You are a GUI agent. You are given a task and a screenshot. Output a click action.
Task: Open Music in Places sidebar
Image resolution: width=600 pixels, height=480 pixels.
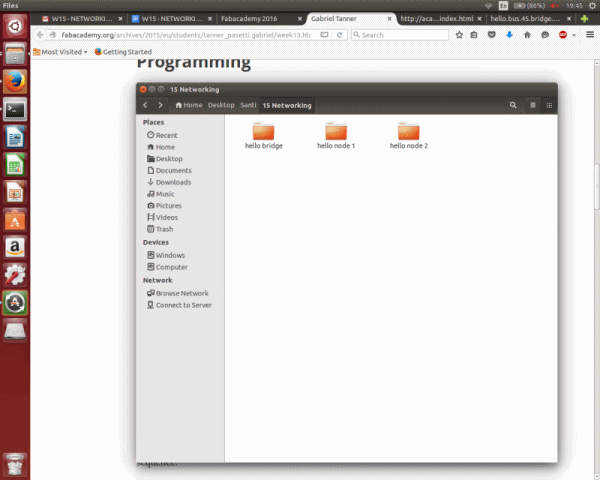pyautogui.click(x=161, y=194)
